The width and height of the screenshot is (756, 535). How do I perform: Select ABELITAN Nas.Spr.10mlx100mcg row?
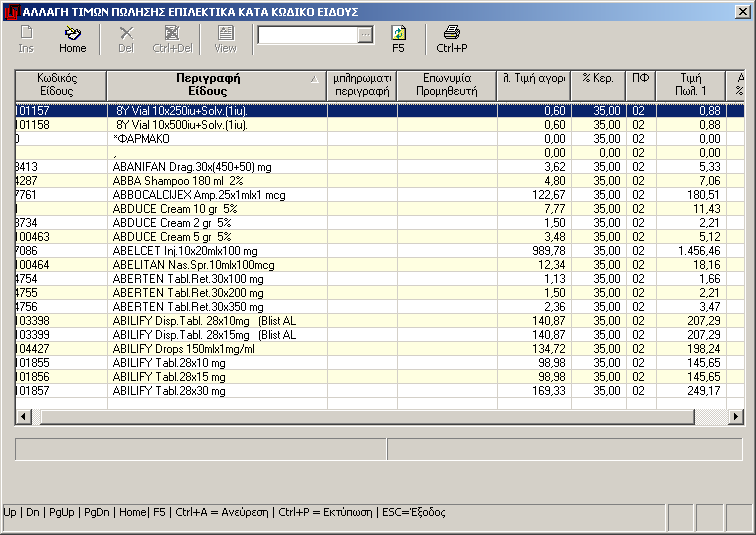(379, 265)
